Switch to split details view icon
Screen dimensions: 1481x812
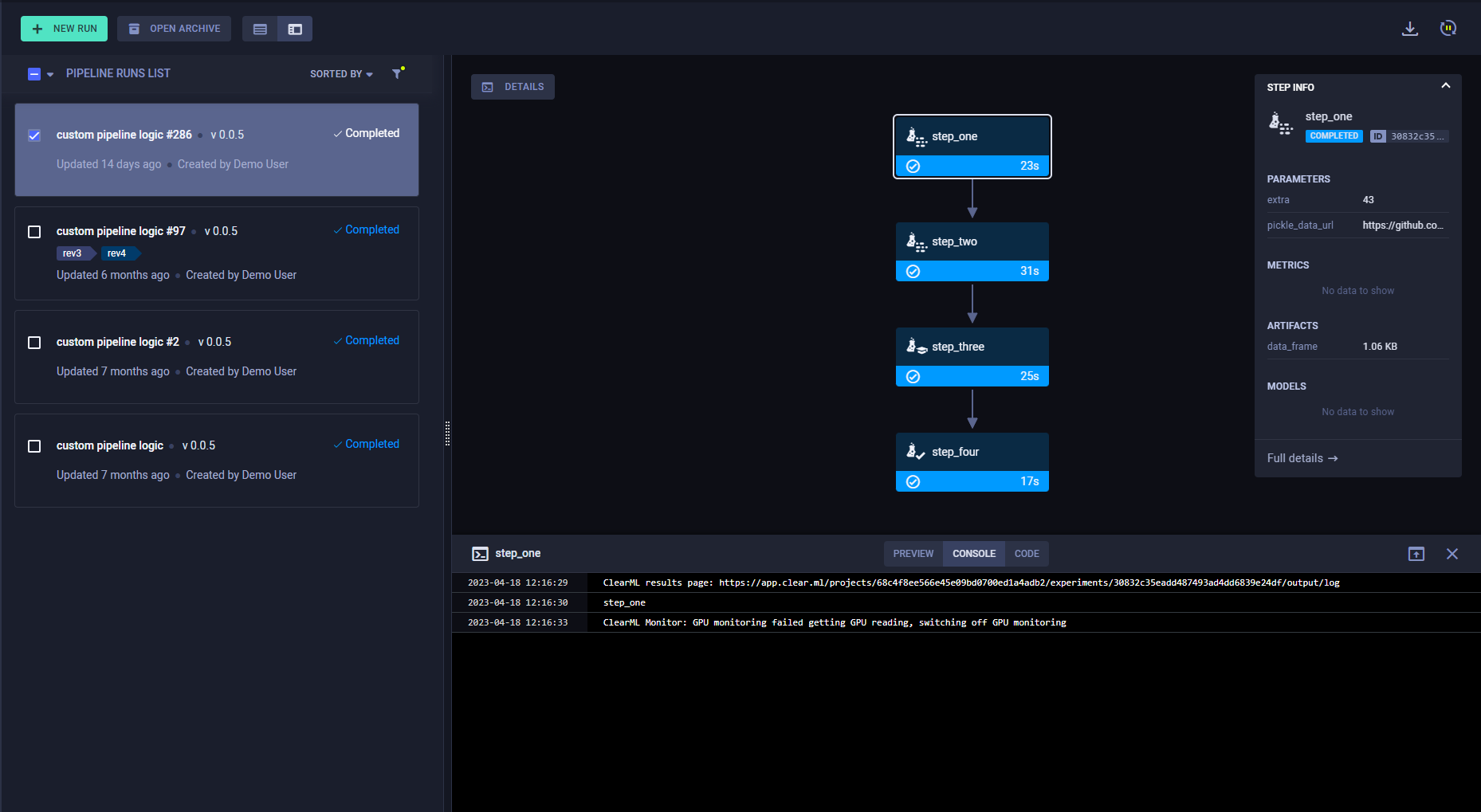click(x=295, y=29)
